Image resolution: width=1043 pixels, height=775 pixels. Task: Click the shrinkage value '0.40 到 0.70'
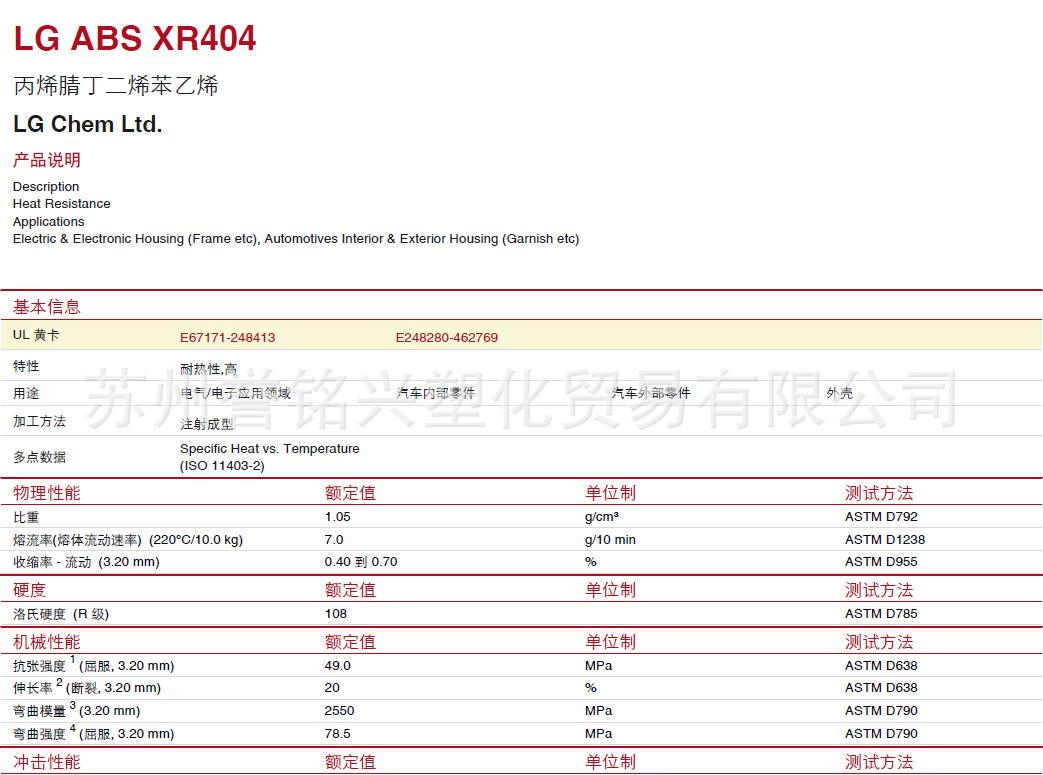point(361,562)
